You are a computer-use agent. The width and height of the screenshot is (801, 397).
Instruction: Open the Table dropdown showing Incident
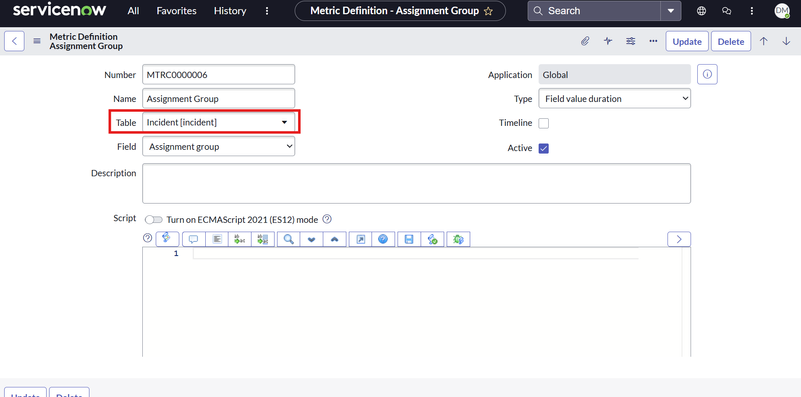[219, 123]
